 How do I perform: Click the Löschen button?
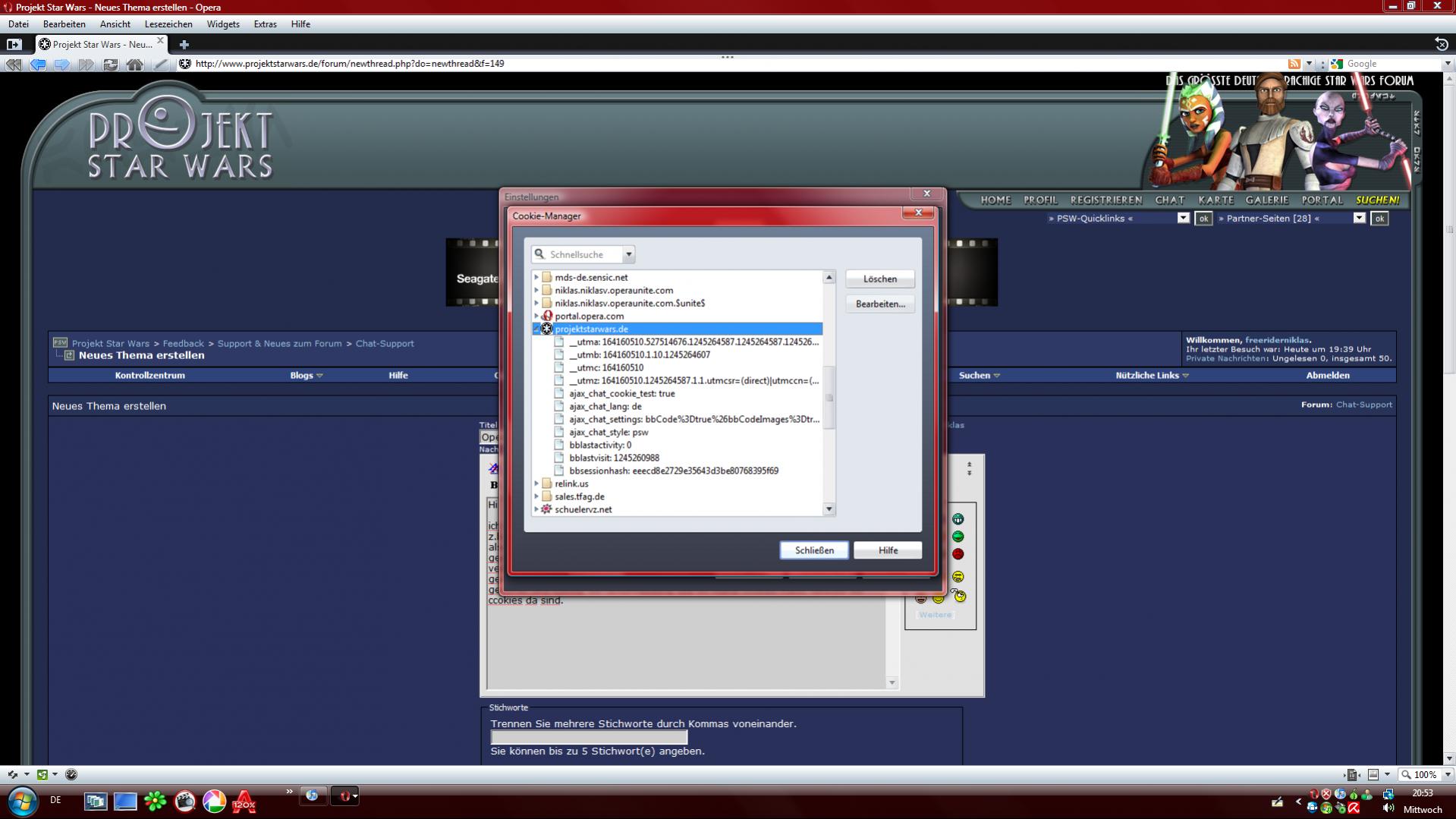click(x=880, y=279)
